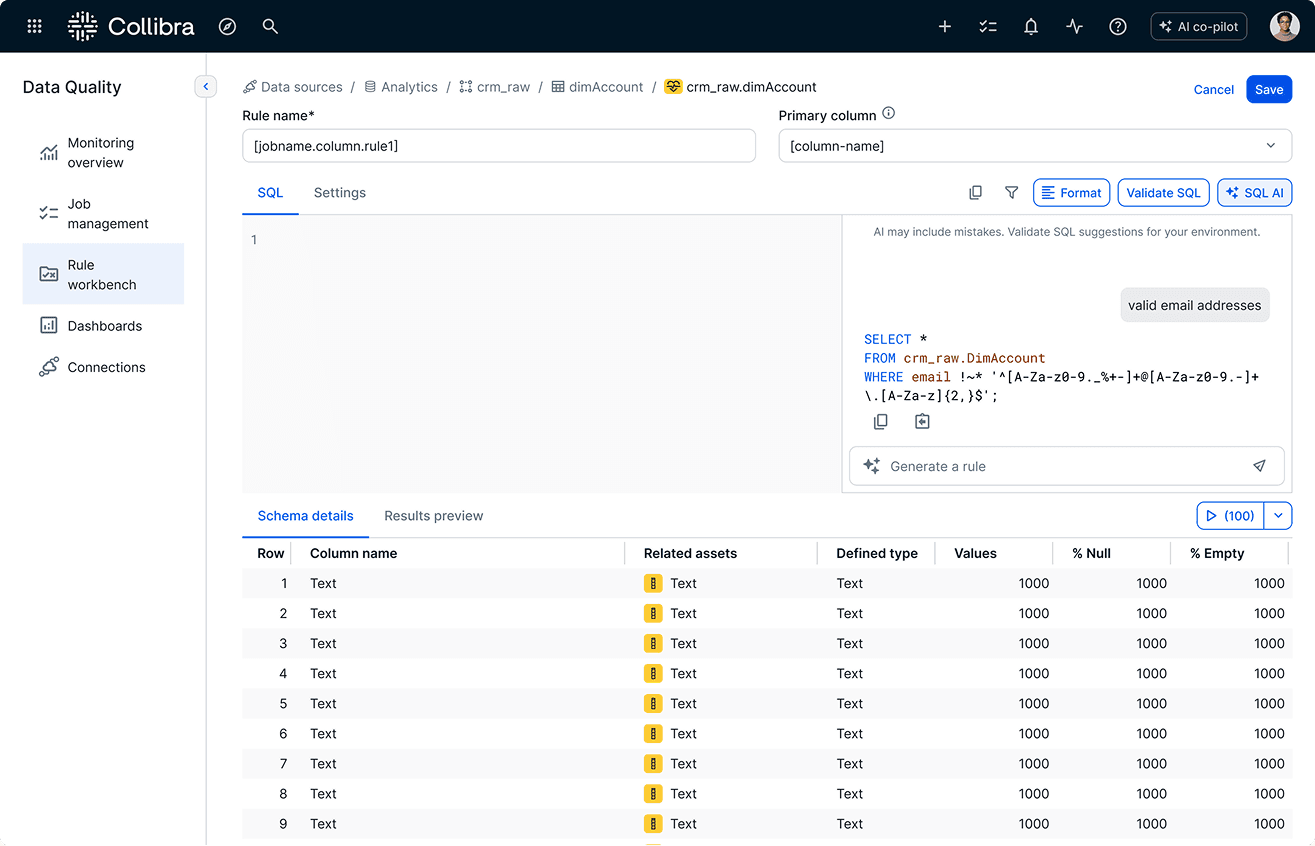Collapse the Data Quality sidebar

click(205, 87)
